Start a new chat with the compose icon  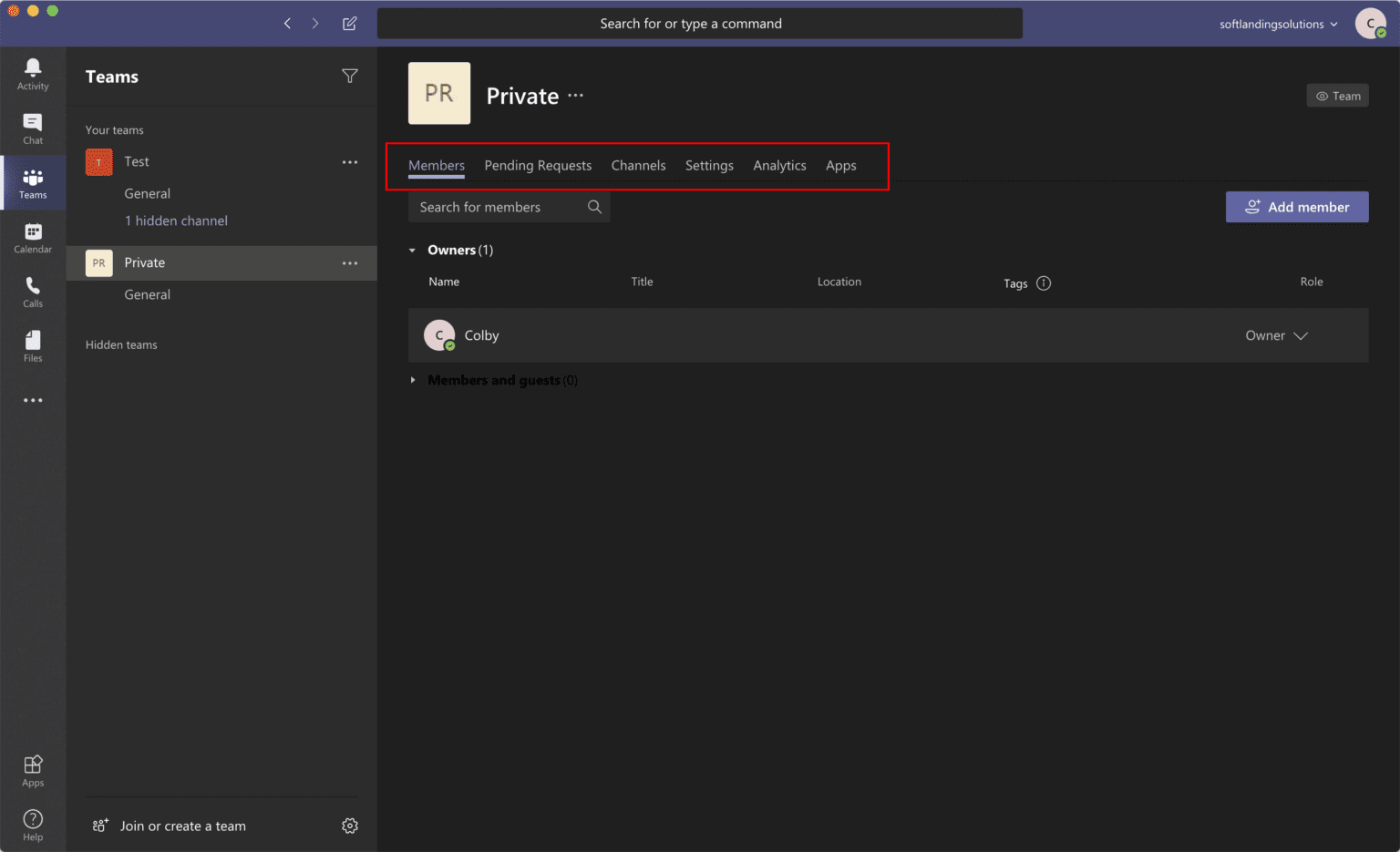pyautogui.click(x=349, y=23)
